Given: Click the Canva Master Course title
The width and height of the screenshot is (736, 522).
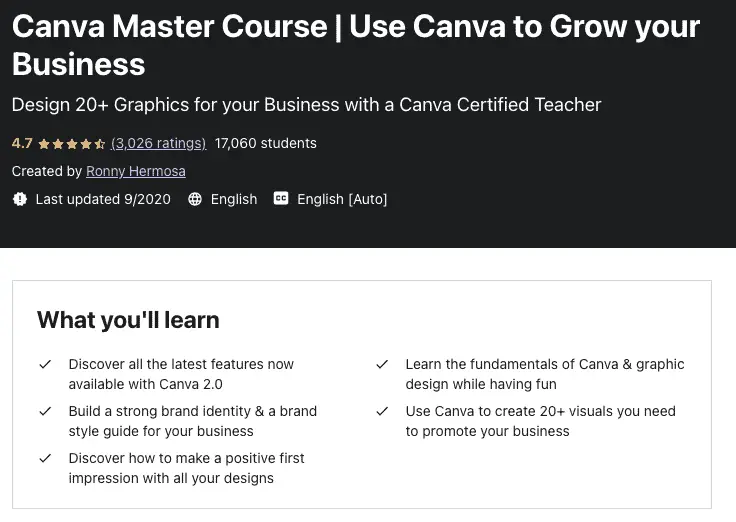Looking at the screenshot, I should (x=356, y=45).
